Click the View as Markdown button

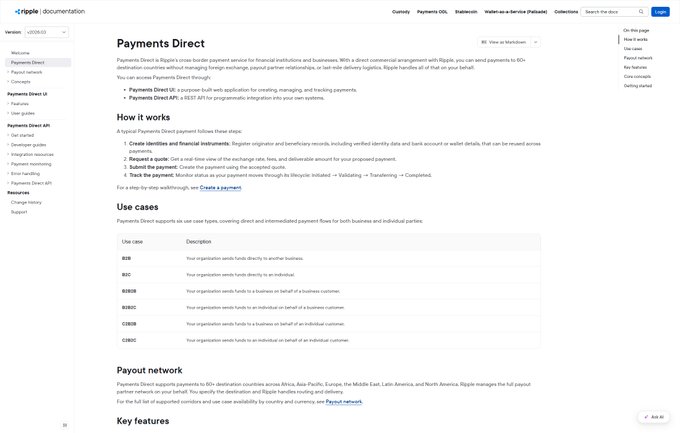[503, 42]
